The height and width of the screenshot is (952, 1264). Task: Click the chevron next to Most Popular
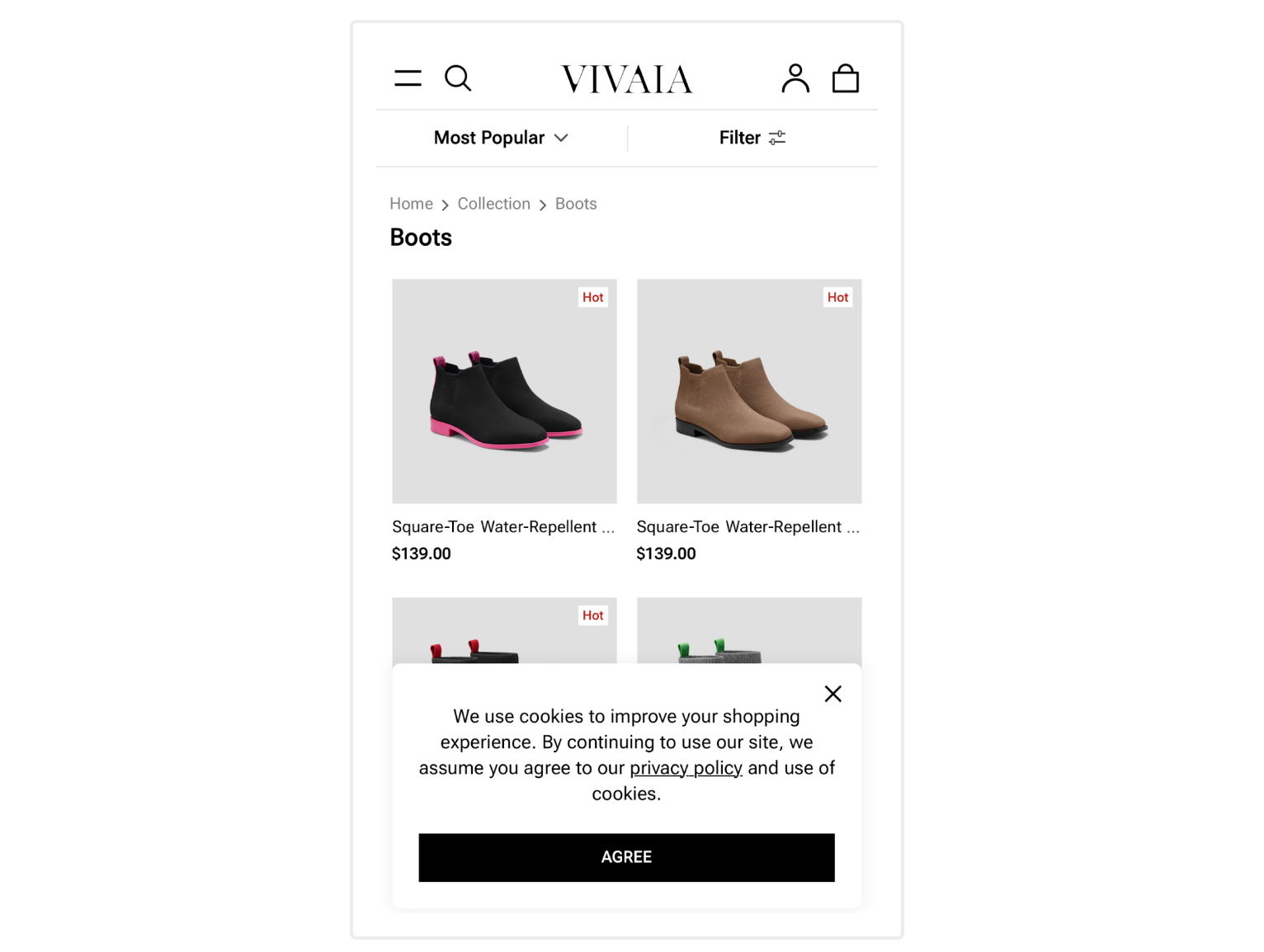click(561, 138)
